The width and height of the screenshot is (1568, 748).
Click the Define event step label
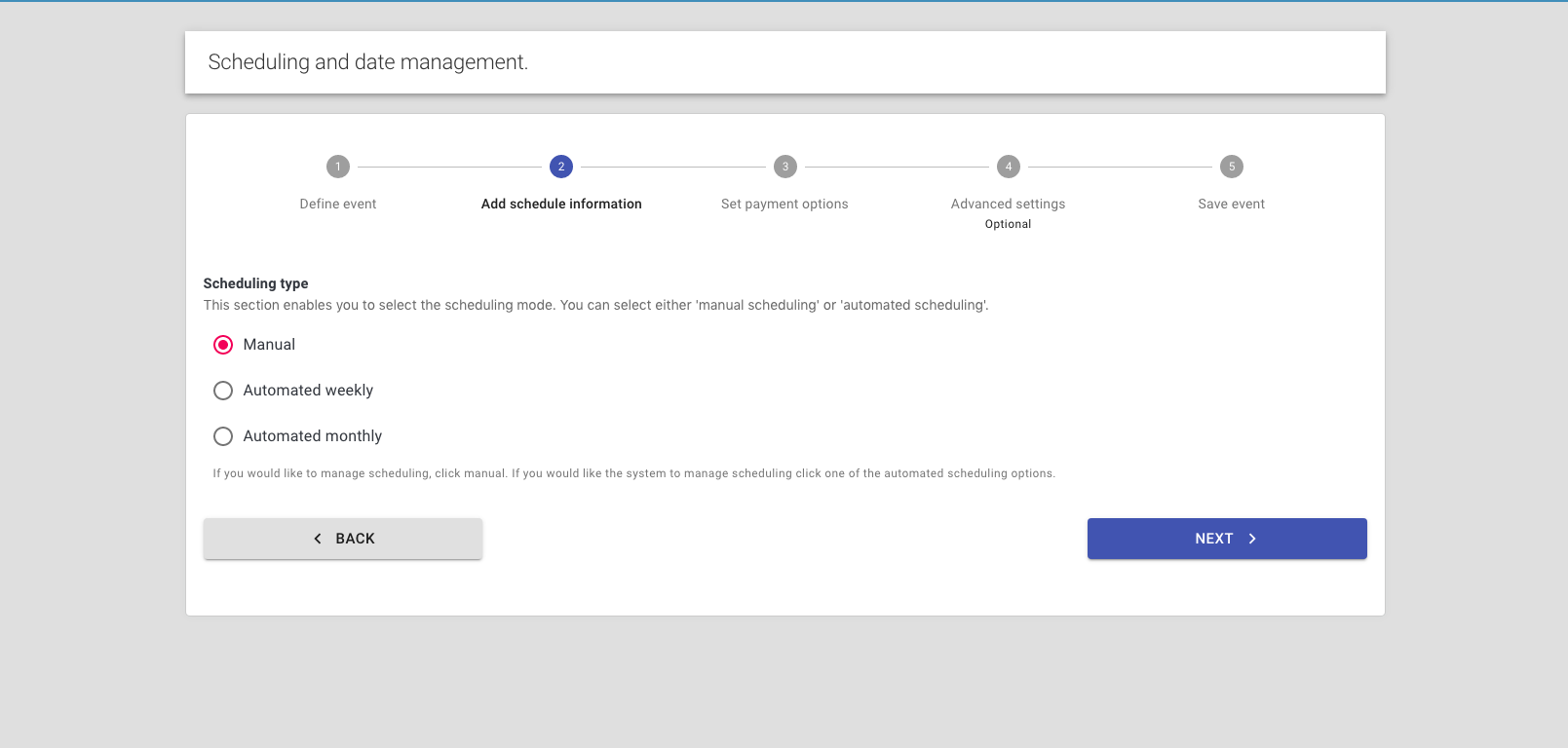(x=338, y=204)
